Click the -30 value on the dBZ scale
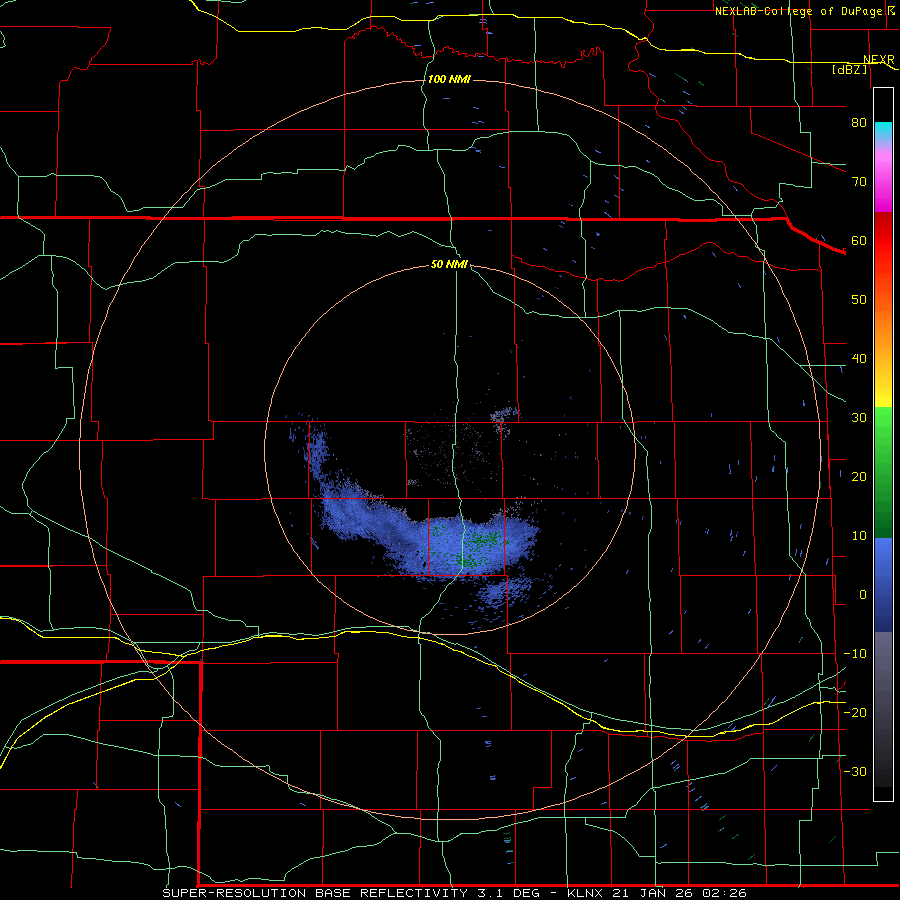This screenshot has height=900, width=900. coord(855,772)
